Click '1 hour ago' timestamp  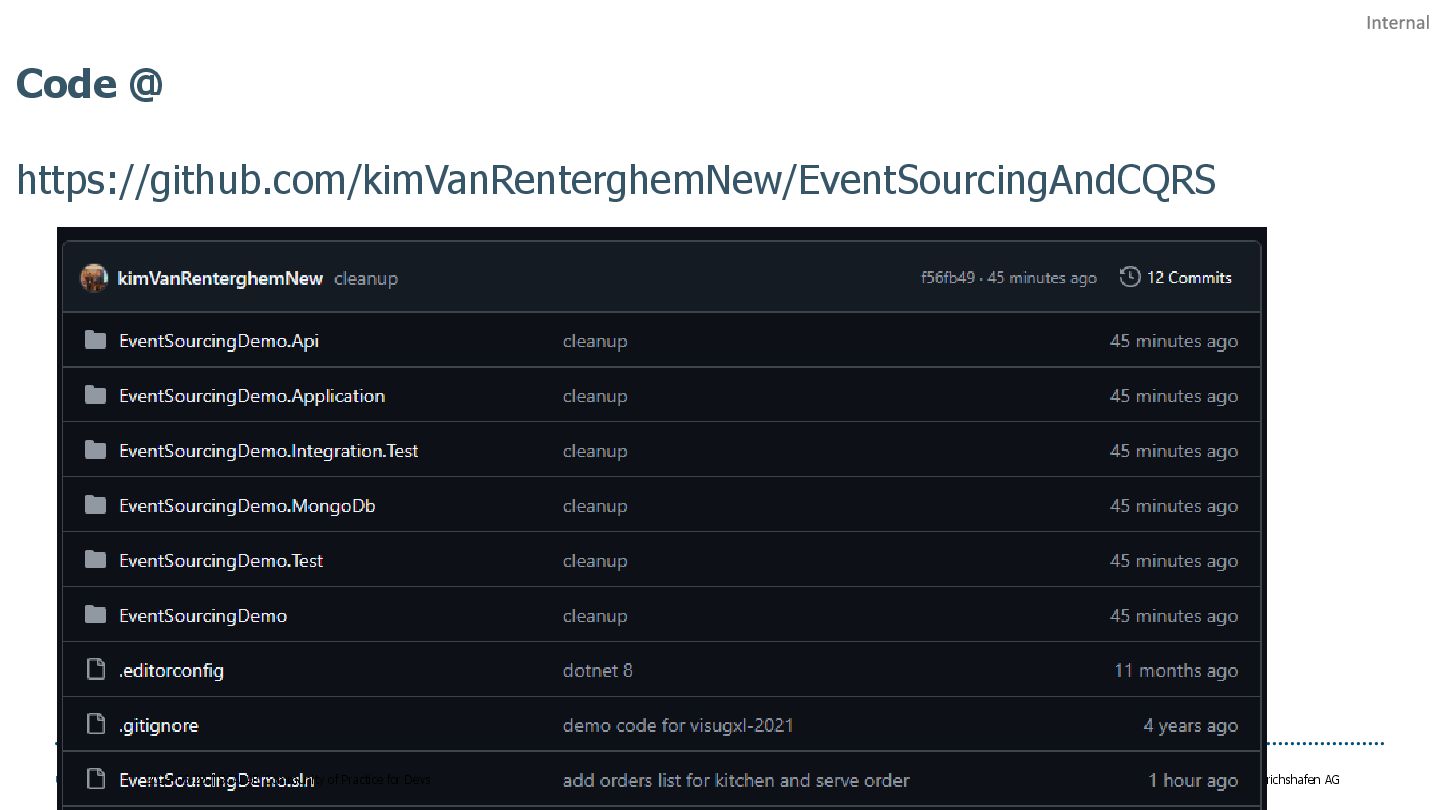[1193, 781]
